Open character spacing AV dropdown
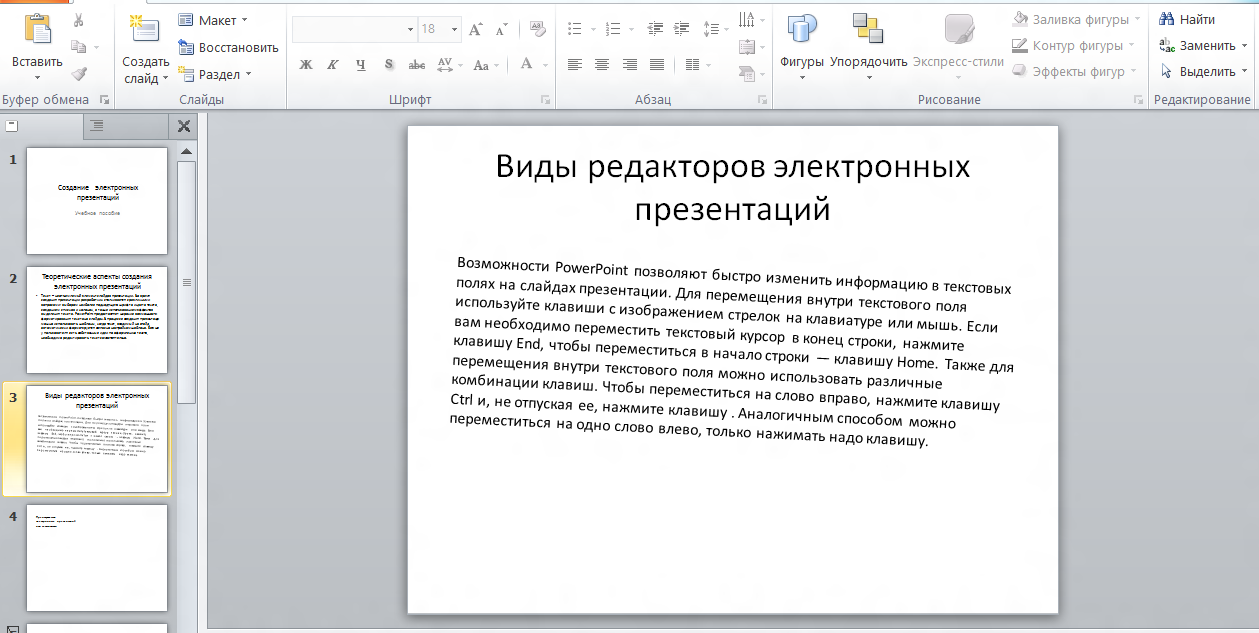Viewport: 1259px width, 633px height. (x=449, y=65)
